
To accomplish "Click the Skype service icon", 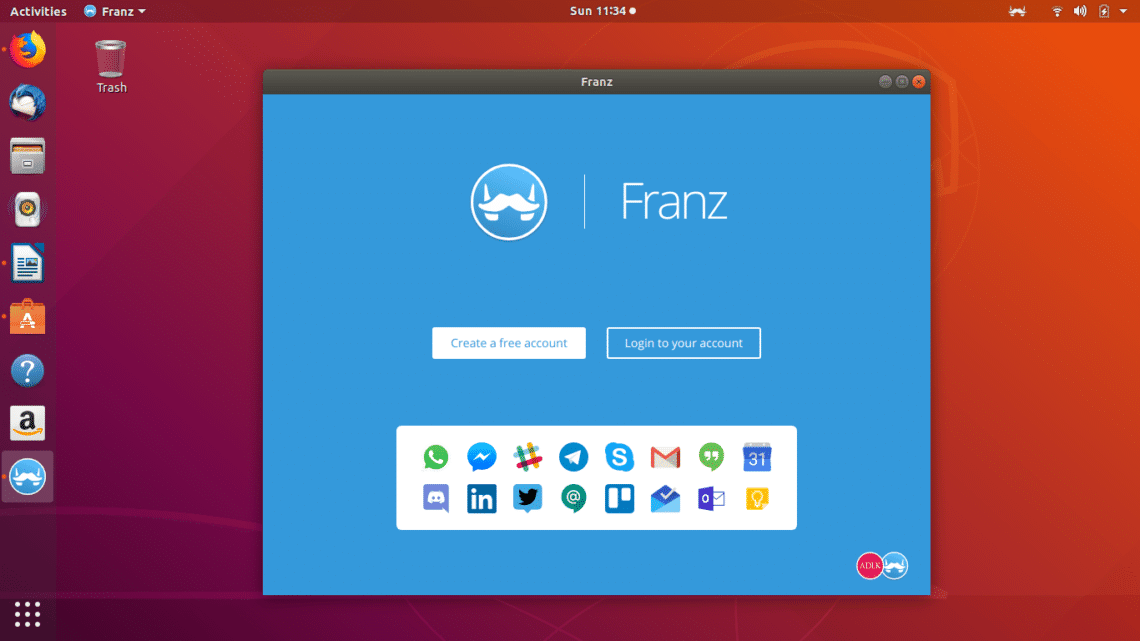I will click(619, 458).
